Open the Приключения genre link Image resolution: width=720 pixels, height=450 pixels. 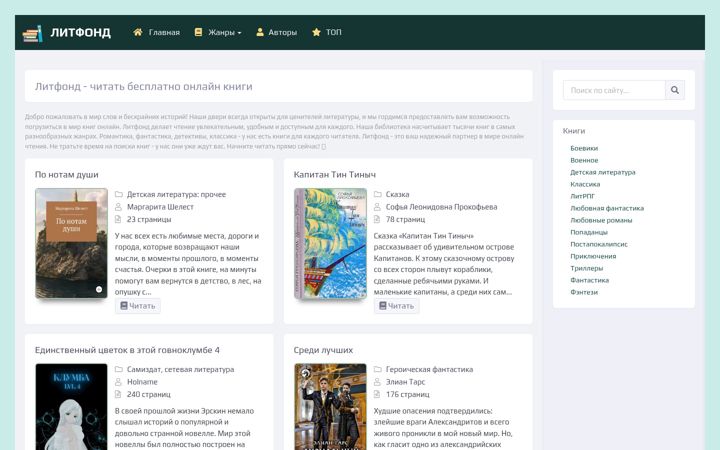coord(593,256)
